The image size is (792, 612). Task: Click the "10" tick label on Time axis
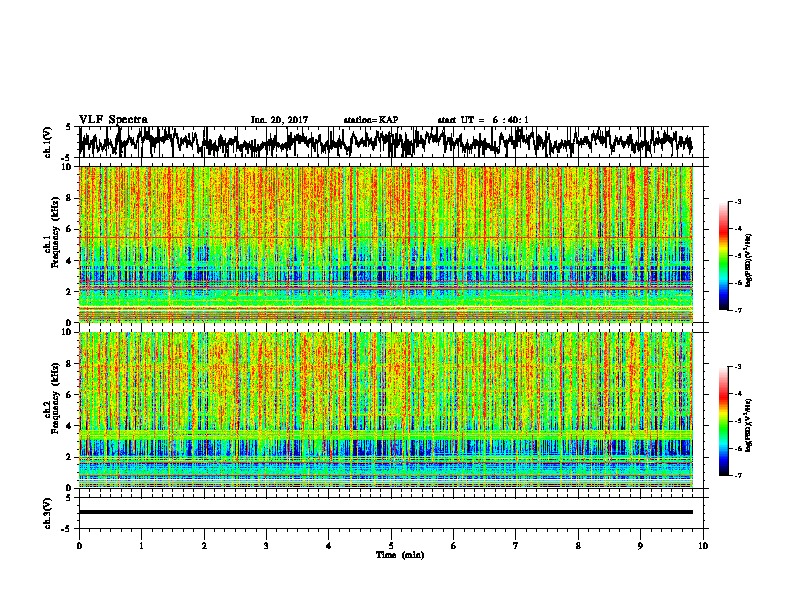pos(703,546)
